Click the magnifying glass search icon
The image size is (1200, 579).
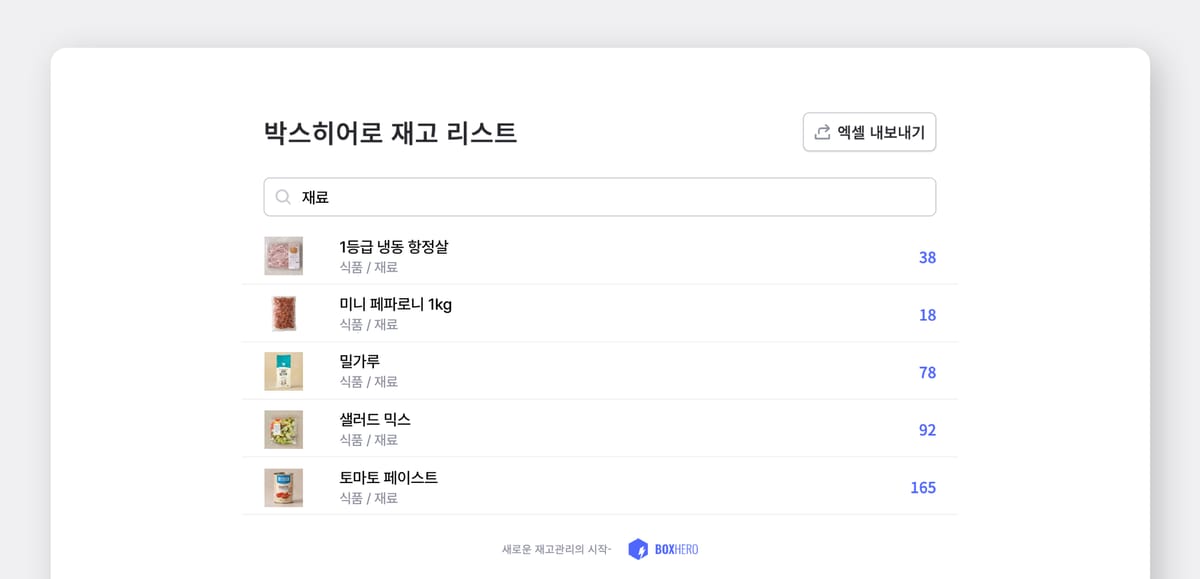283,196
